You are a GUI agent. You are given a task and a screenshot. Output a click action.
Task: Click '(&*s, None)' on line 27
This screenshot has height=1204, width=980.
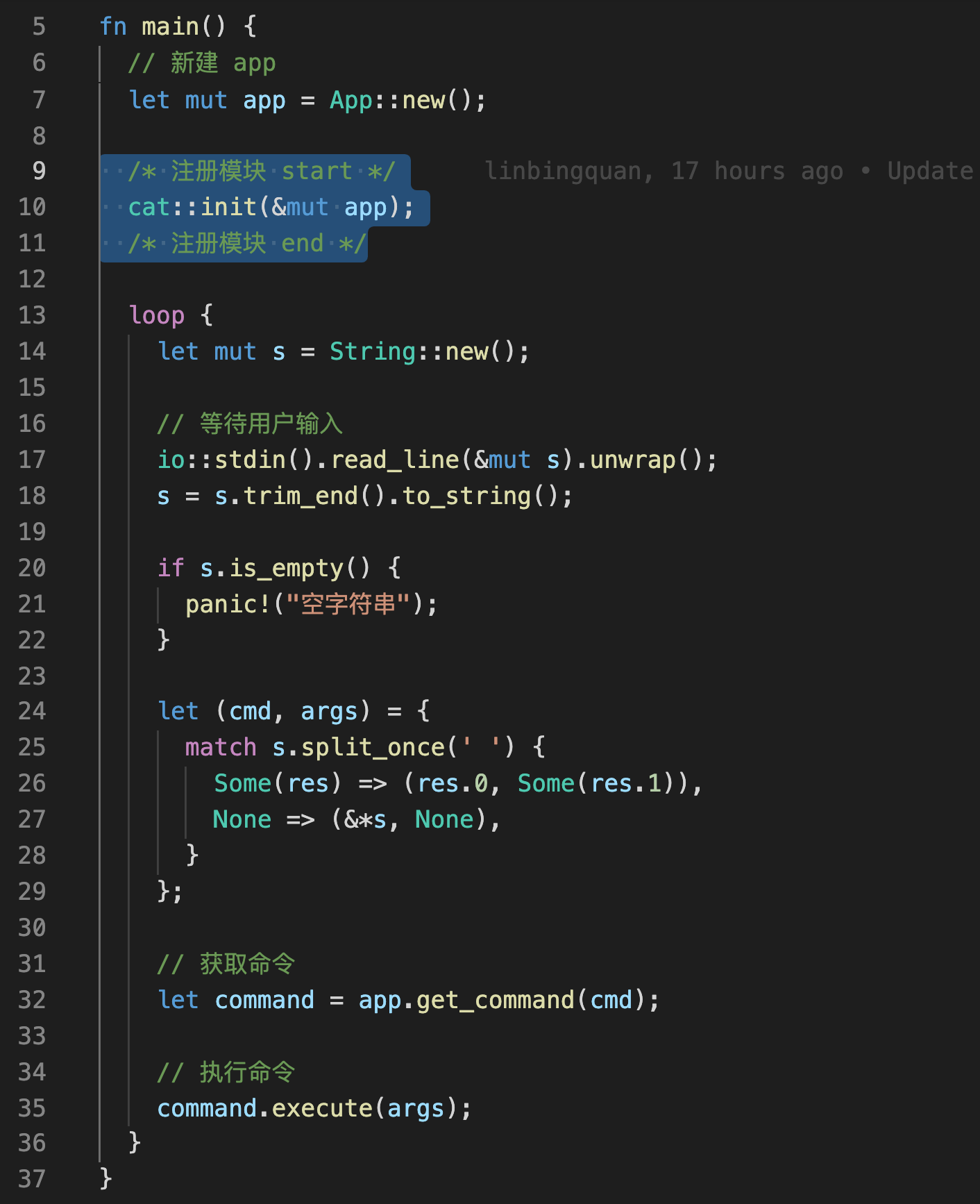[409, 819]
